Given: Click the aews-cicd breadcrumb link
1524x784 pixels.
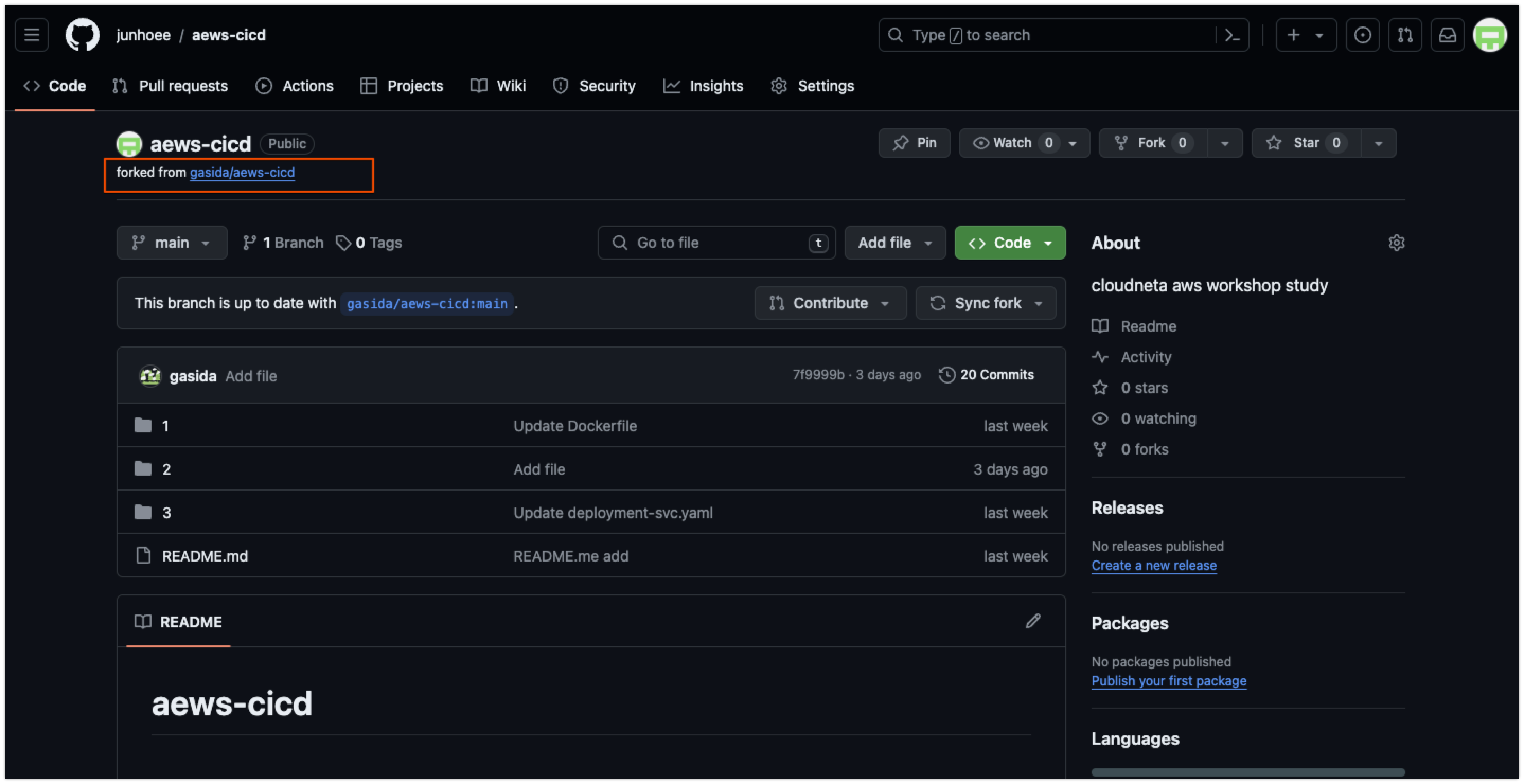Looking at the screenshot, I should pyautogui.click(x=229, y=35).
